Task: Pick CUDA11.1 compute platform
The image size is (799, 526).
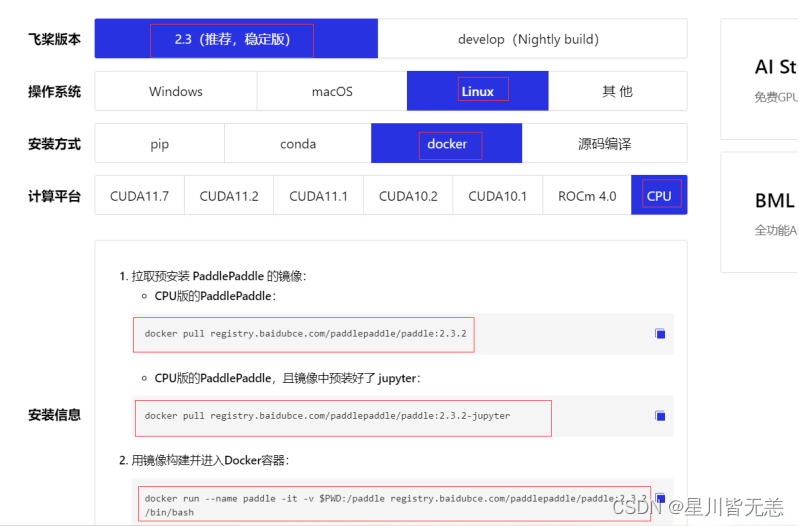Action: [318, 196]
